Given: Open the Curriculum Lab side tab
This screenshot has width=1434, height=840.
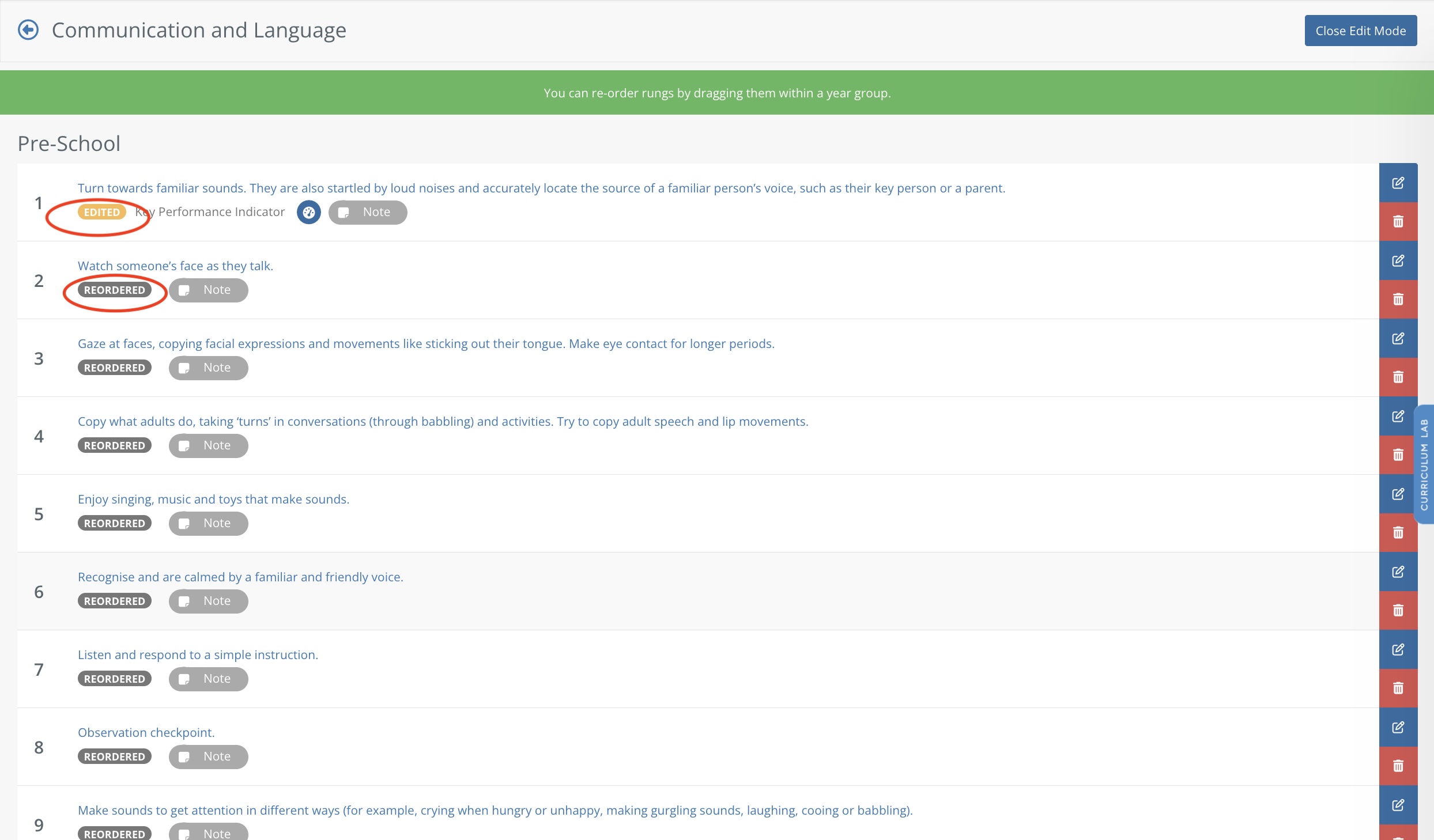Looking at the screenshot, I should click(x=1424, y=464).
